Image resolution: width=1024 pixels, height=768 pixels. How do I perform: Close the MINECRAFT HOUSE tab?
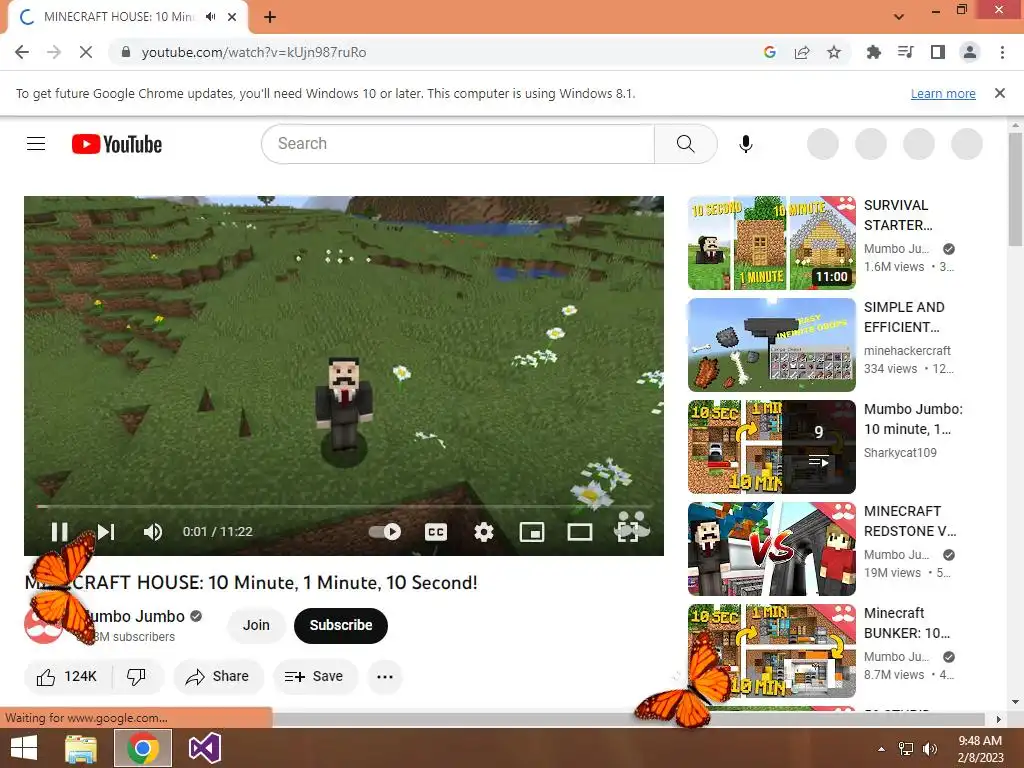pos(232,17)
